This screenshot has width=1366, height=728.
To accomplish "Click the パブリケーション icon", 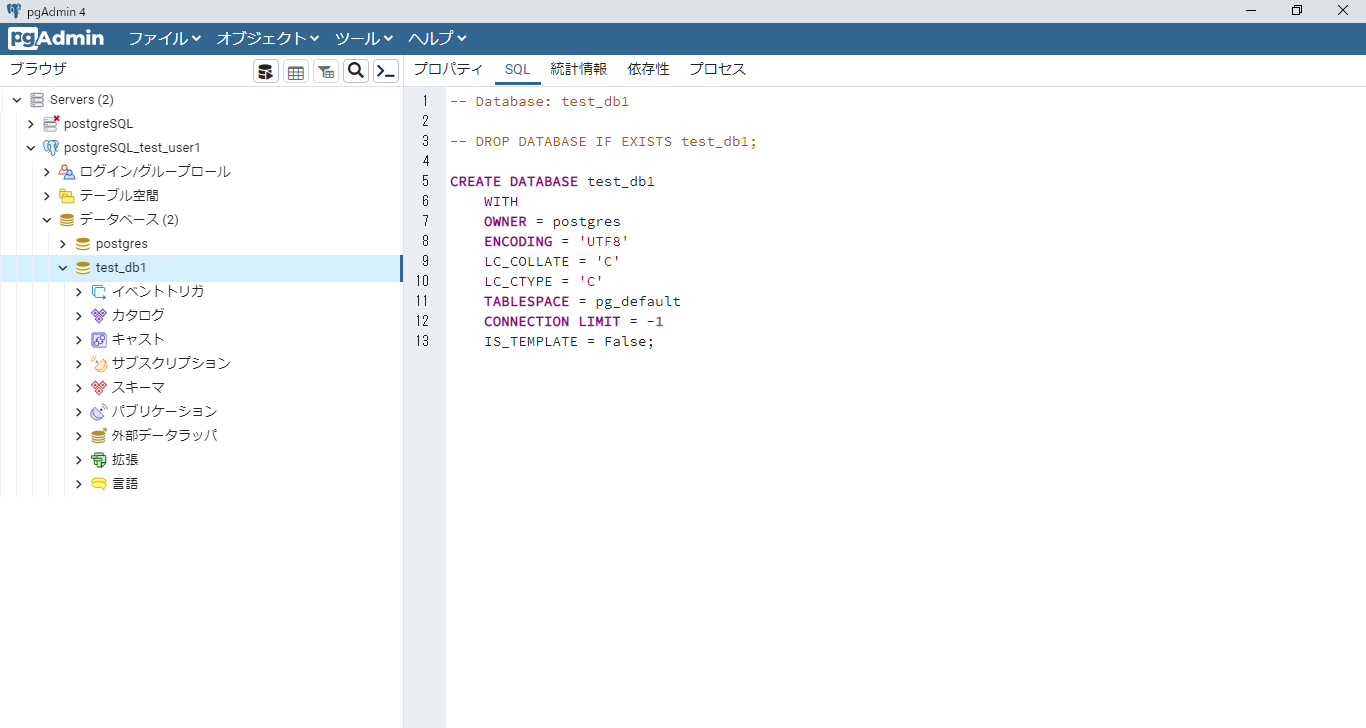I will [x=99, y=412].
